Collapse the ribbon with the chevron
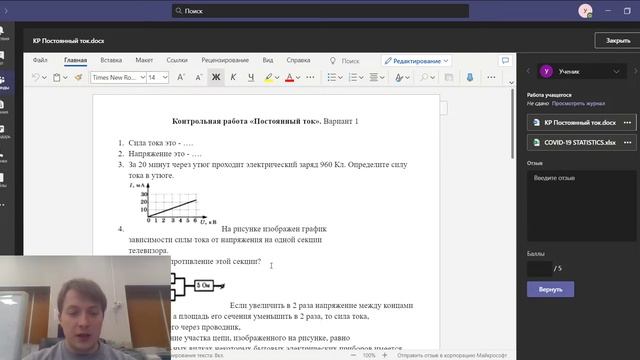 pos(511,82)
